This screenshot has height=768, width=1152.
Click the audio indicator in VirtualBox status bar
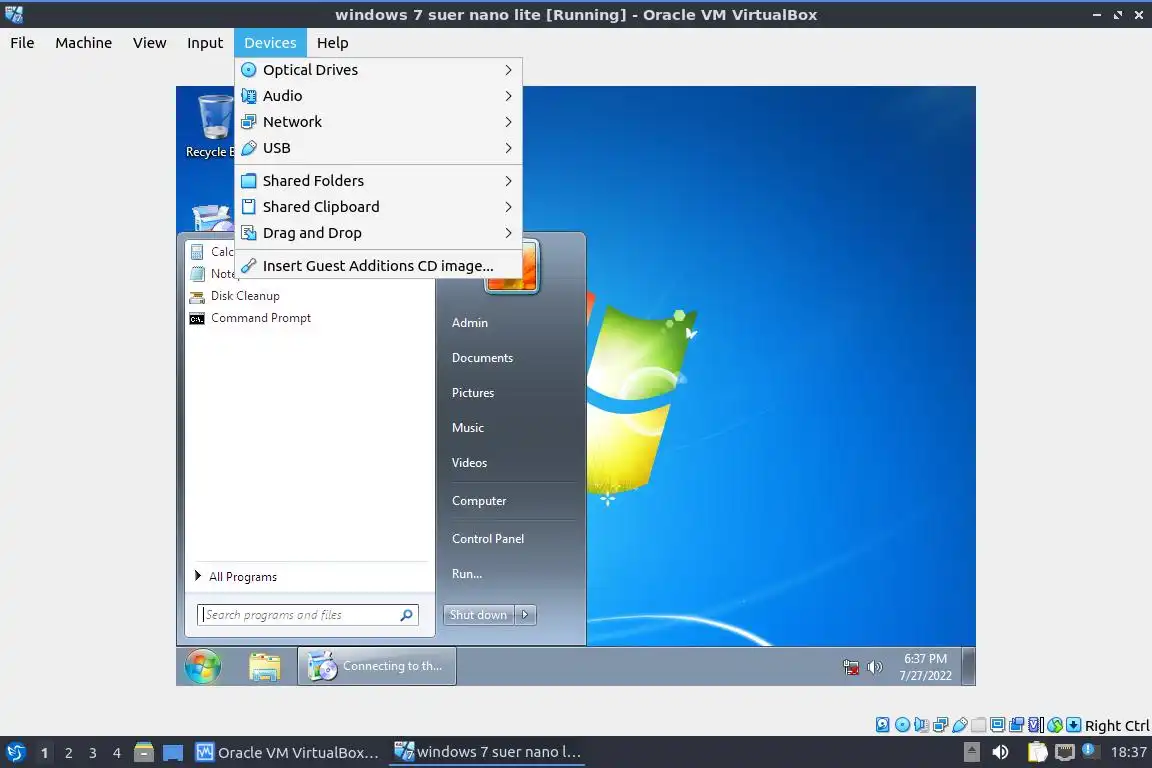coord(921,725)
